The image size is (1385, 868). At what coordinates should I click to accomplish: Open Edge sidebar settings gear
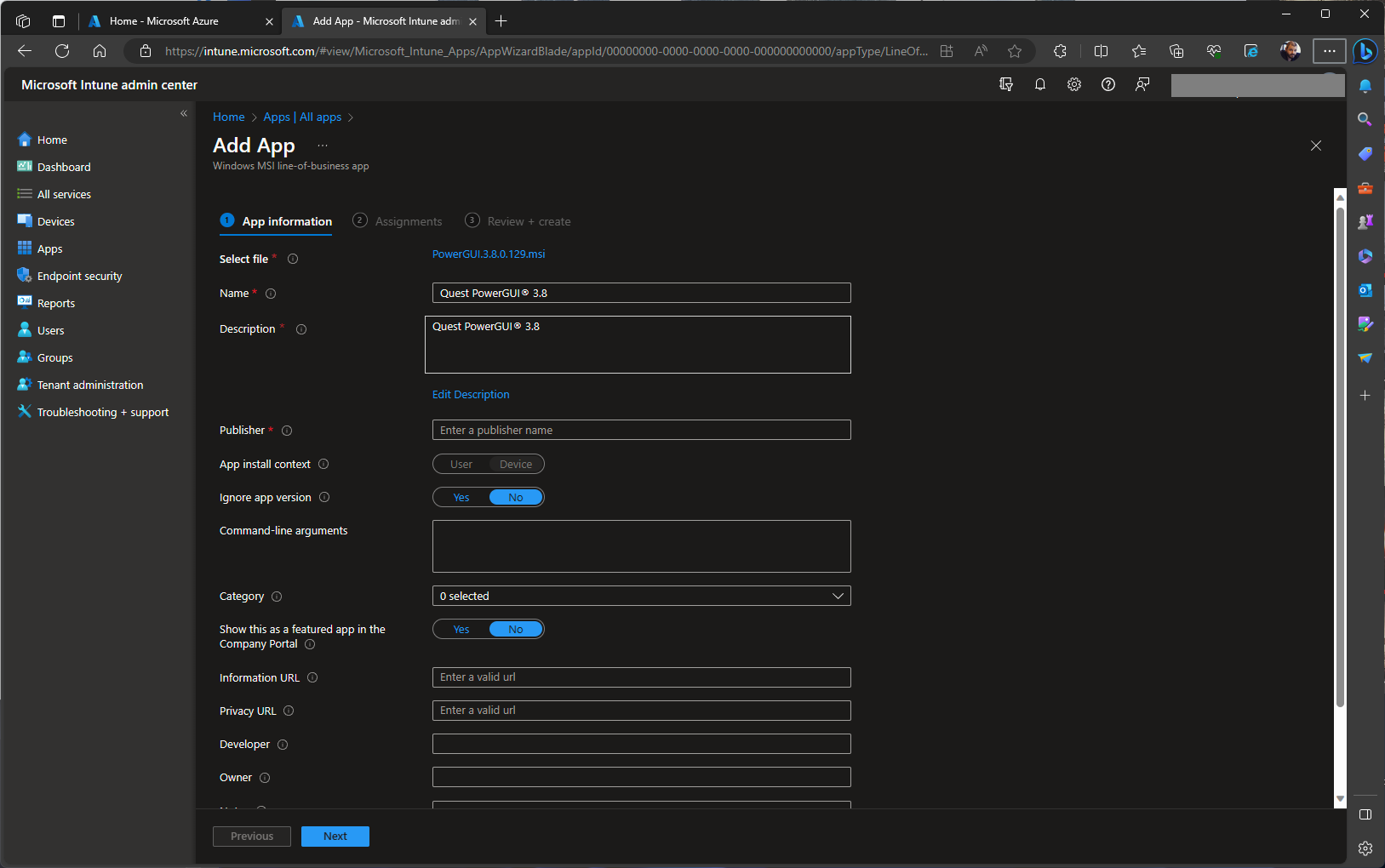click(1365, 848)
